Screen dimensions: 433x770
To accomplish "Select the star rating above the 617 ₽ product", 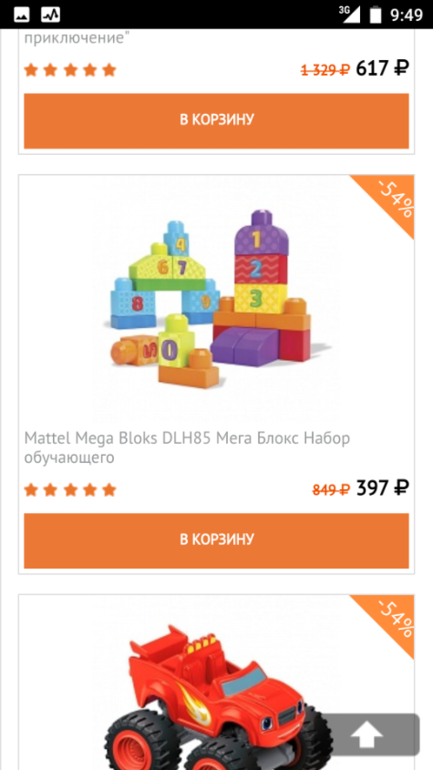I will [70, 70].
